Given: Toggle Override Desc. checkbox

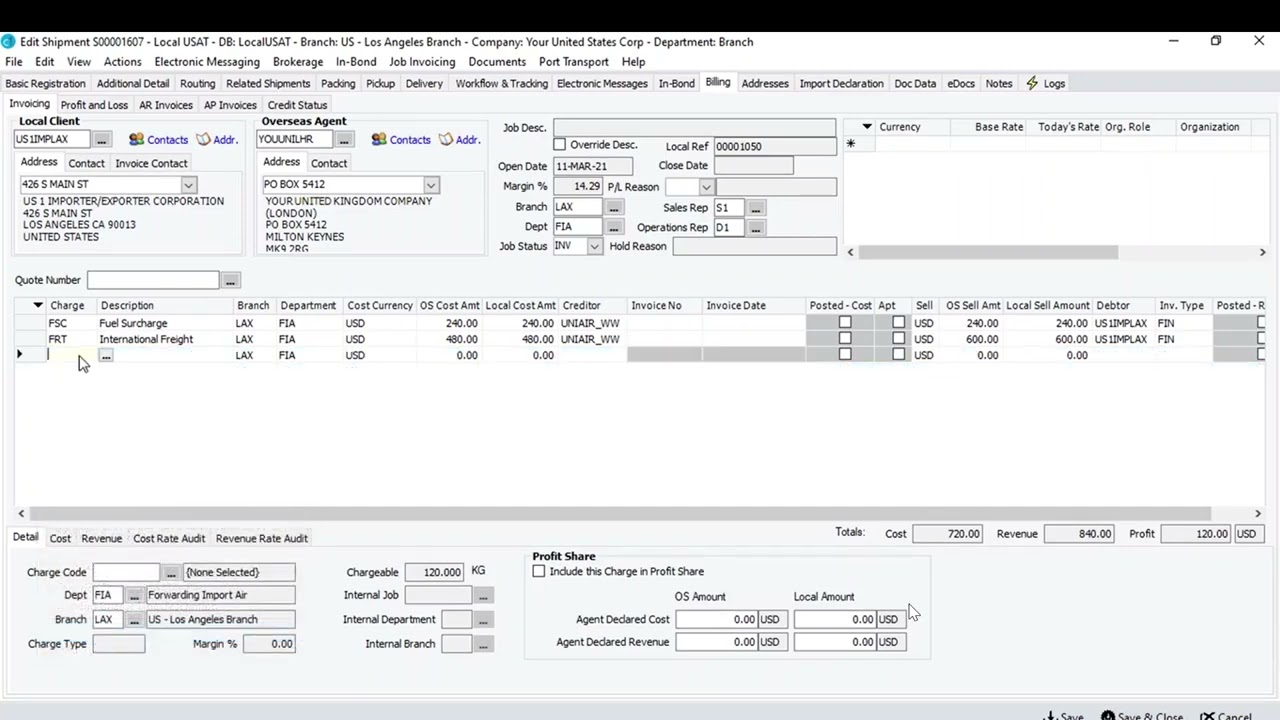Looking at the screenshot, I should click(560, 145).
